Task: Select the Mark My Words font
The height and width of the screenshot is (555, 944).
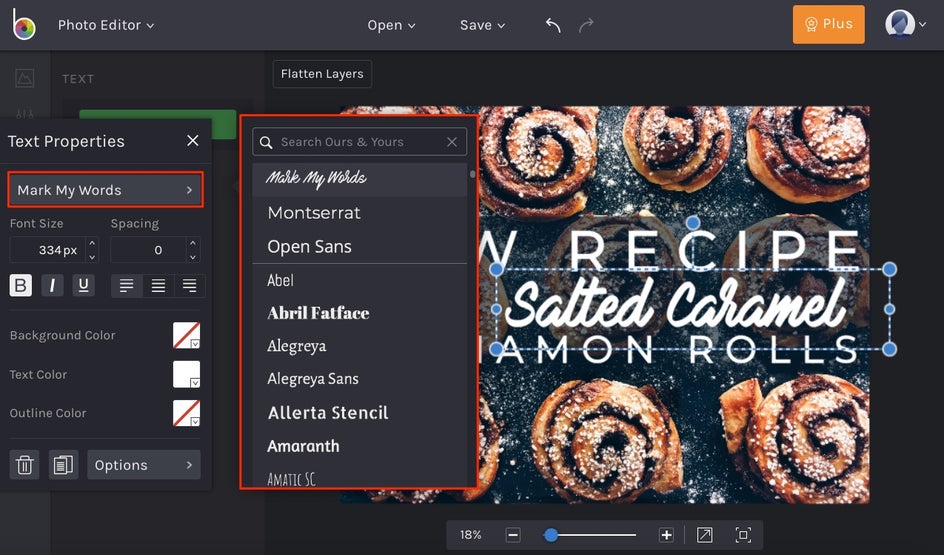Action: (359, 179)
